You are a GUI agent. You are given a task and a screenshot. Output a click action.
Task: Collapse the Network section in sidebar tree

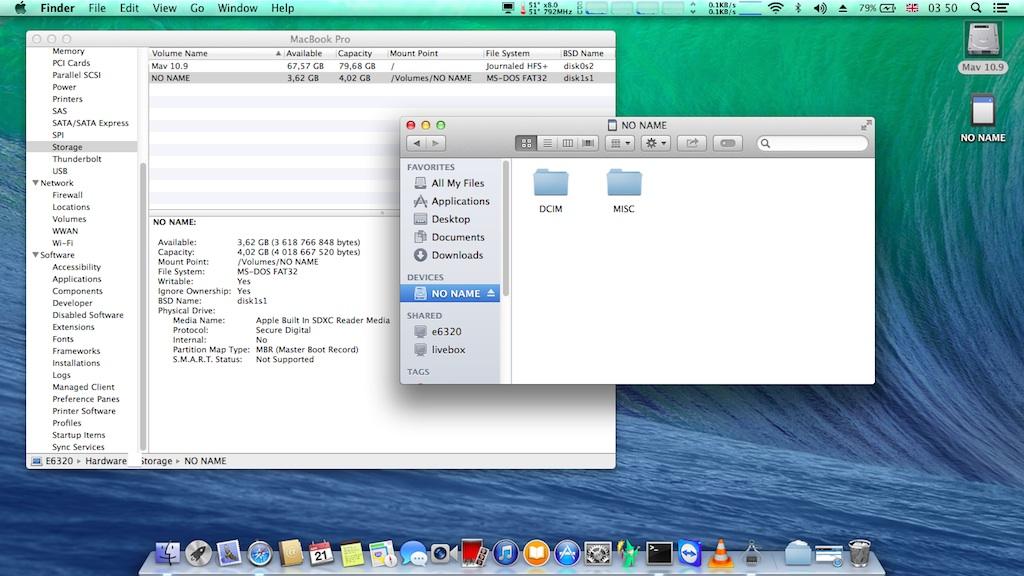pos(36,183)
